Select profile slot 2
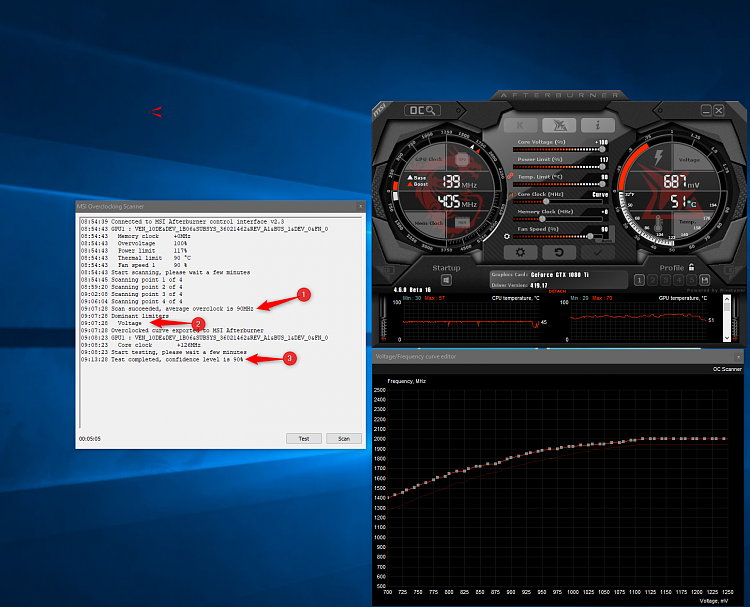This screenshot has height=607, width=750. coord(652,280)
